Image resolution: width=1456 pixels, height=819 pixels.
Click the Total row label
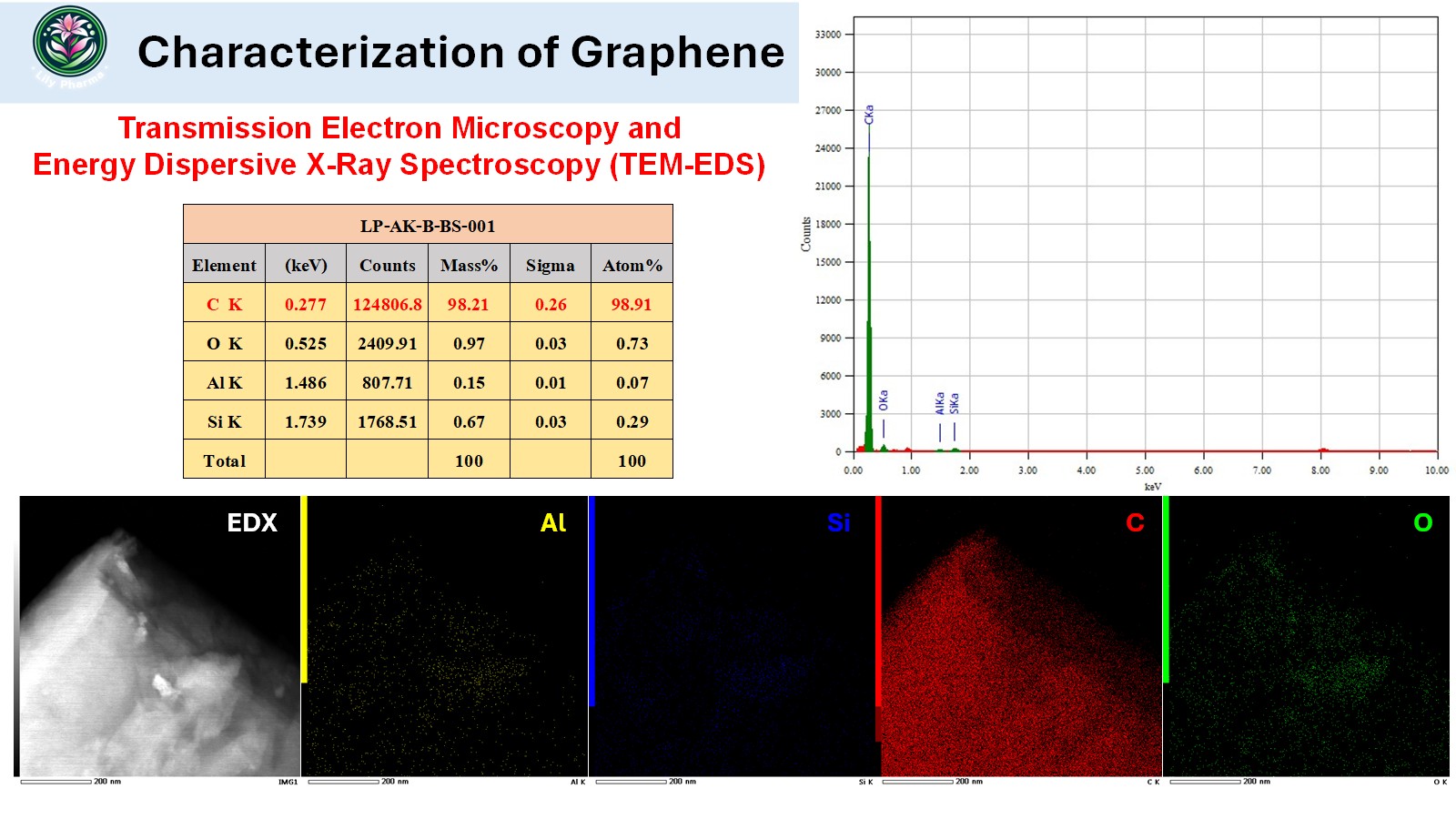tap(224, 461)
